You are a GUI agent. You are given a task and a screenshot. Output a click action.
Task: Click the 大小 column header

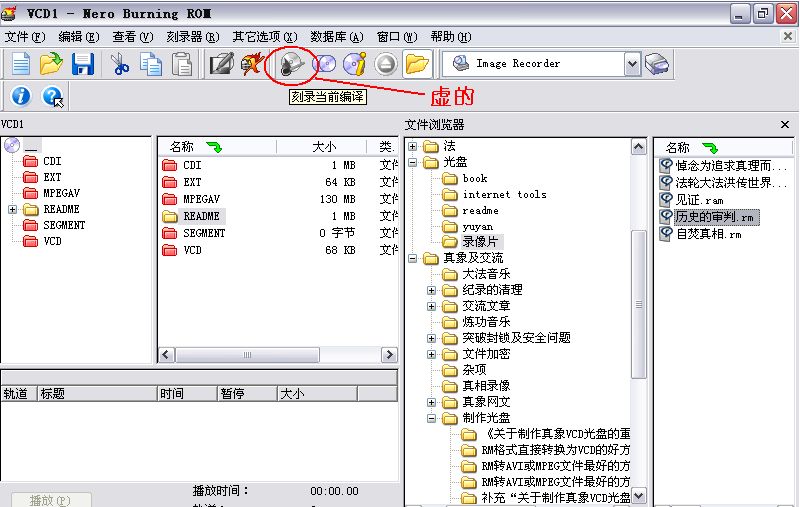tap(324, 147)
